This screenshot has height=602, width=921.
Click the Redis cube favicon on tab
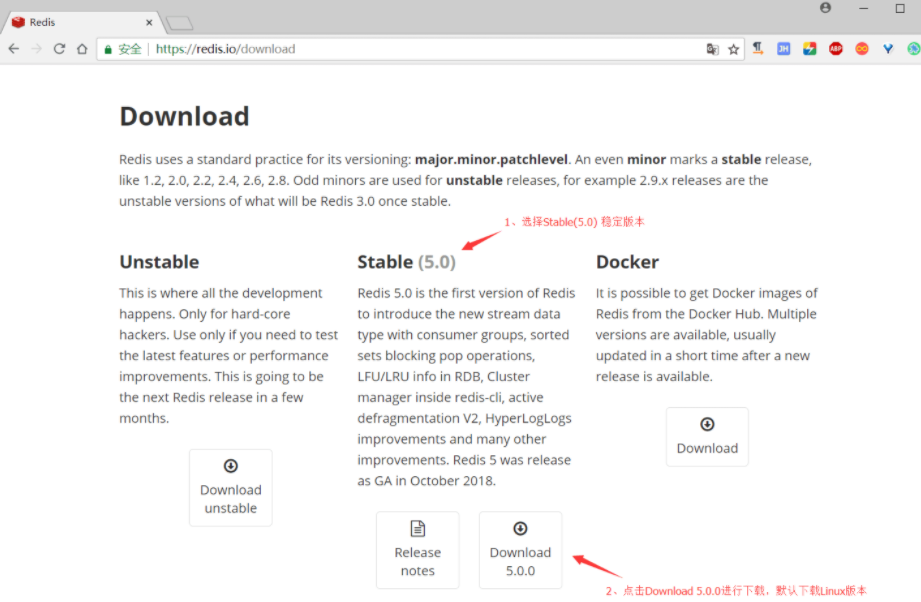pos(18,22)
